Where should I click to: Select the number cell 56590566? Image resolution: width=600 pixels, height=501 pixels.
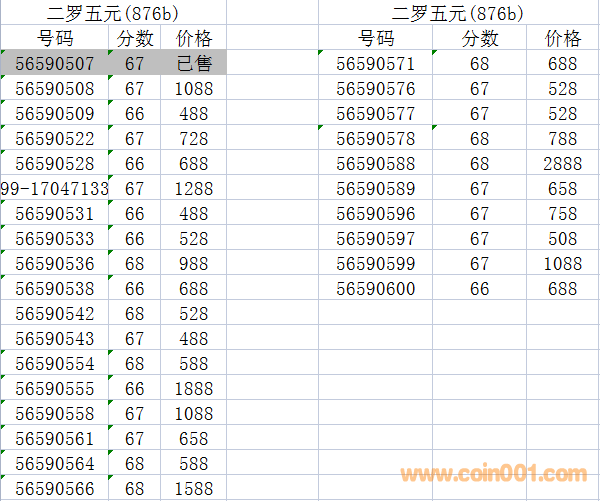pyautogui.click(x=55, y=489)
